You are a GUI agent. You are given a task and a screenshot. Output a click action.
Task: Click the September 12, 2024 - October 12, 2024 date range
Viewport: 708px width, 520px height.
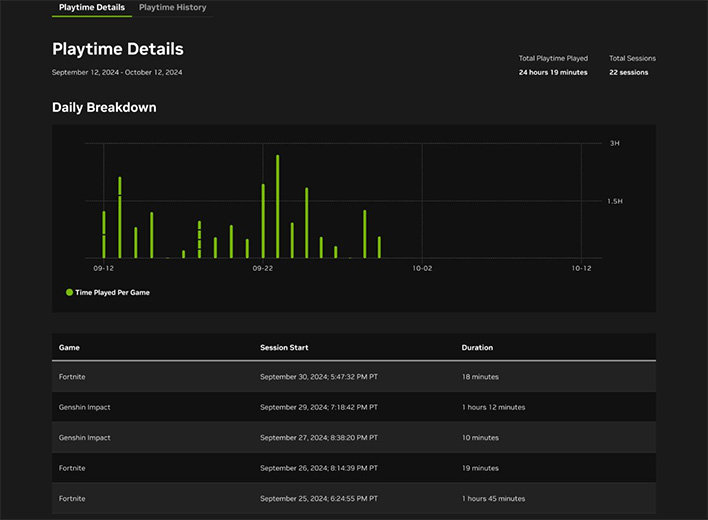click(117, 72)
